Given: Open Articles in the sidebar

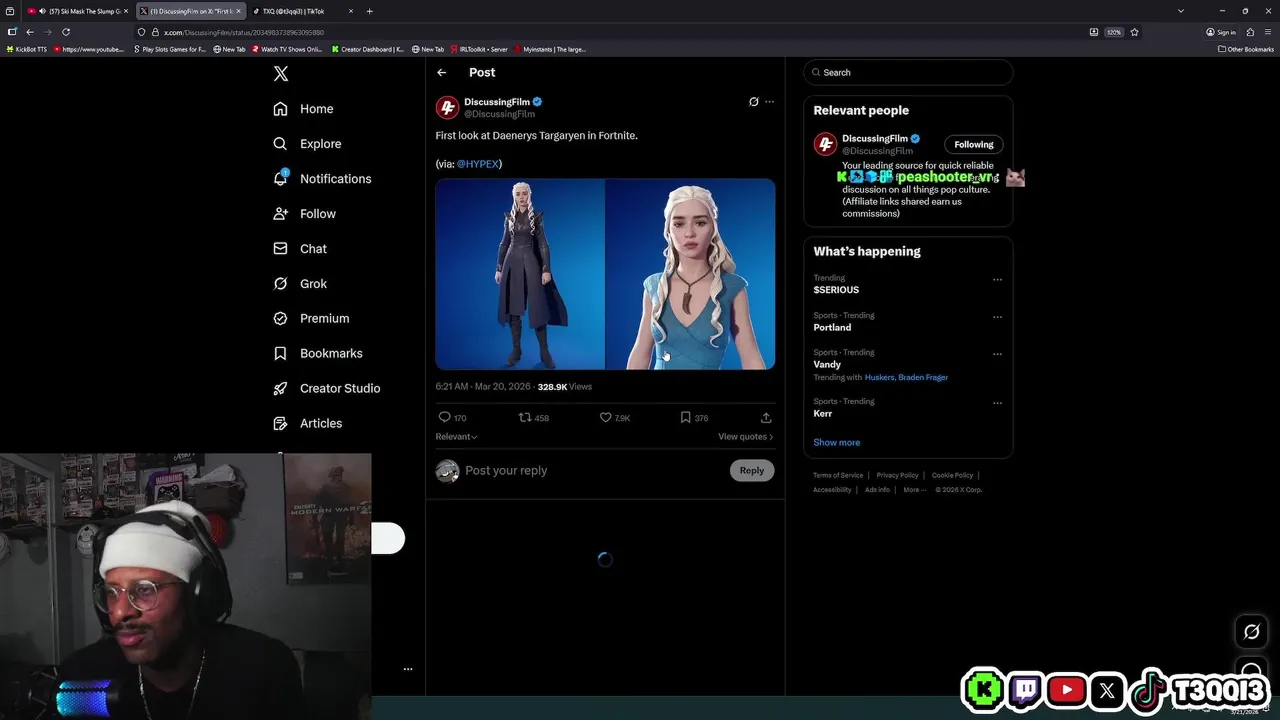Looking at the screenshot, I should [307, 424].
